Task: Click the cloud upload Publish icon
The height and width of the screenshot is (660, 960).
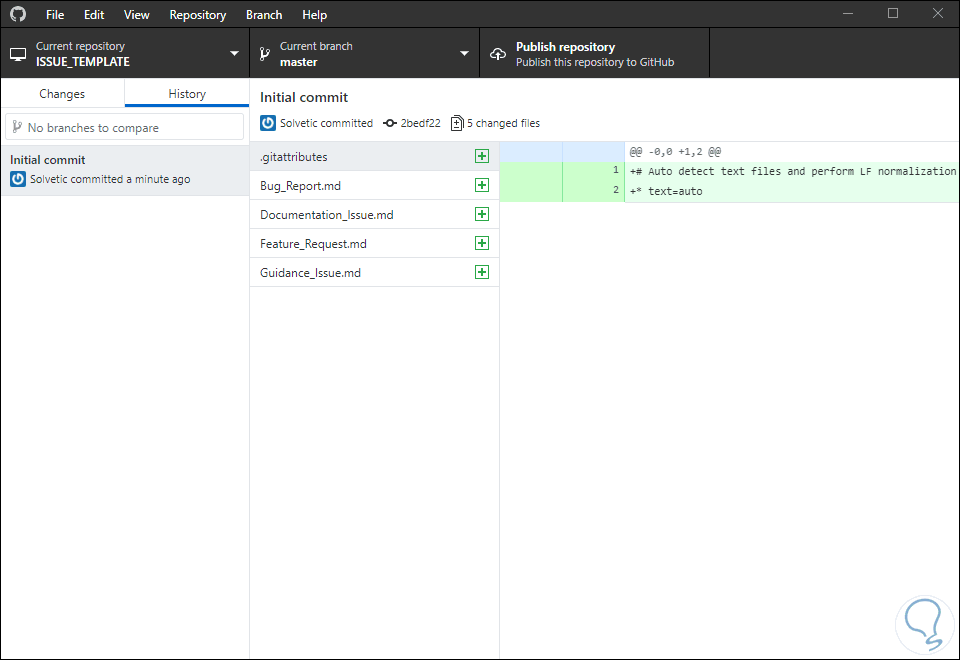Action: 498,54
